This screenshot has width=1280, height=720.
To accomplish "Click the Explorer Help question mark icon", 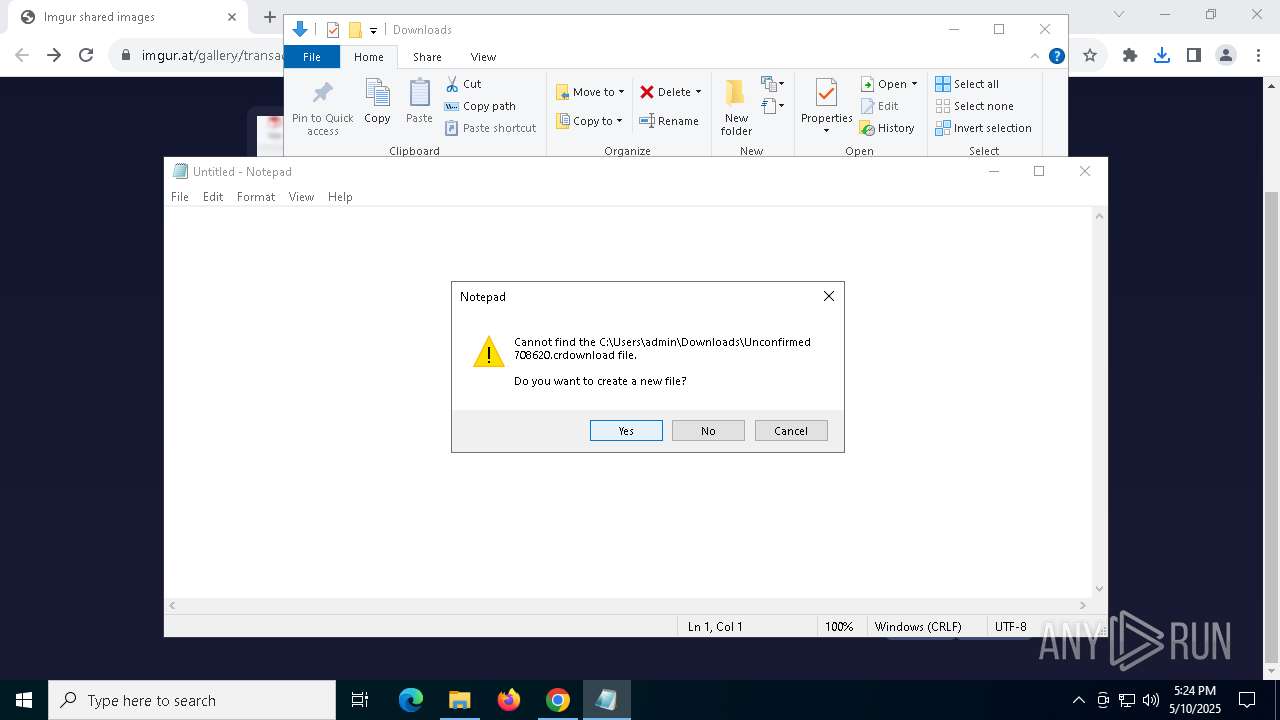I will pyautogui.click(x=1056, y=57).
